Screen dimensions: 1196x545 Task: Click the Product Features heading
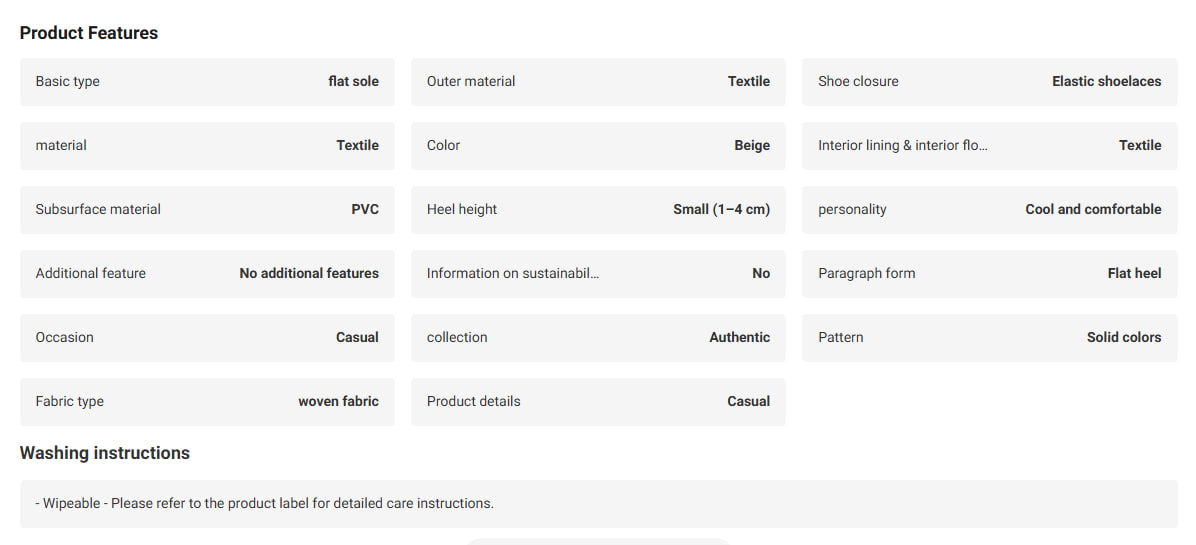(88, 34)
